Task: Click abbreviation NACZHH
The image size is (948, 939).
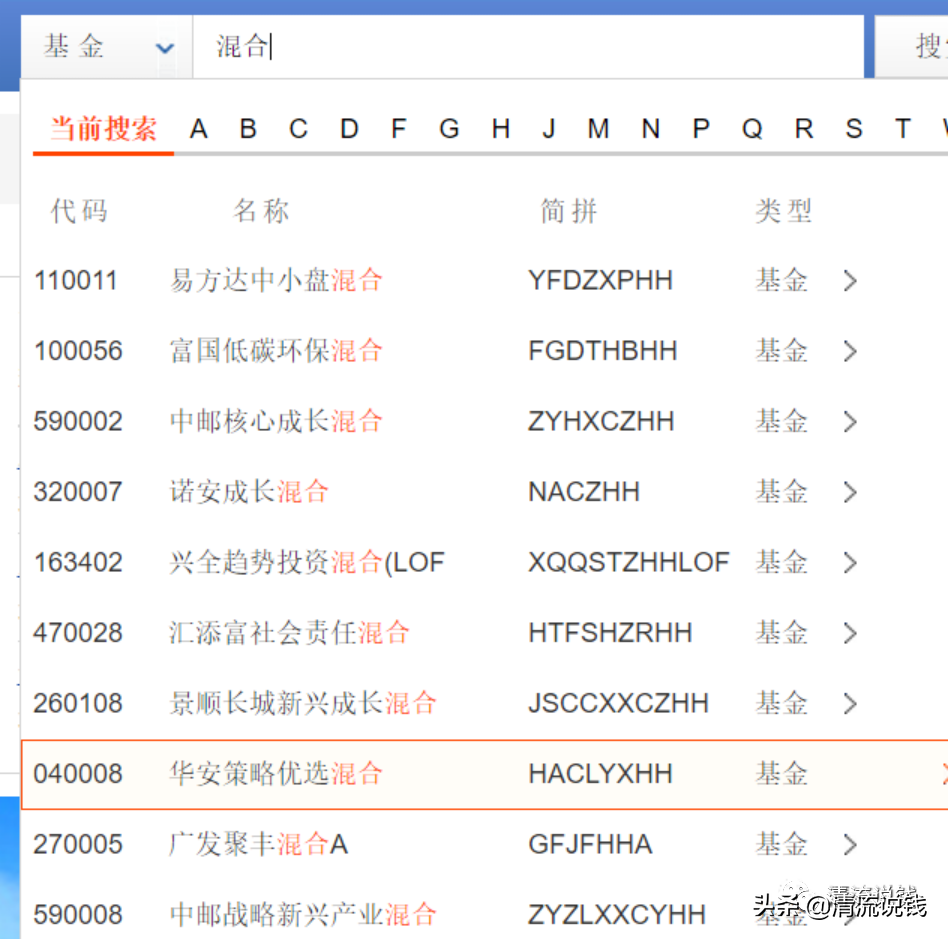Action: (x=584, y=492)
